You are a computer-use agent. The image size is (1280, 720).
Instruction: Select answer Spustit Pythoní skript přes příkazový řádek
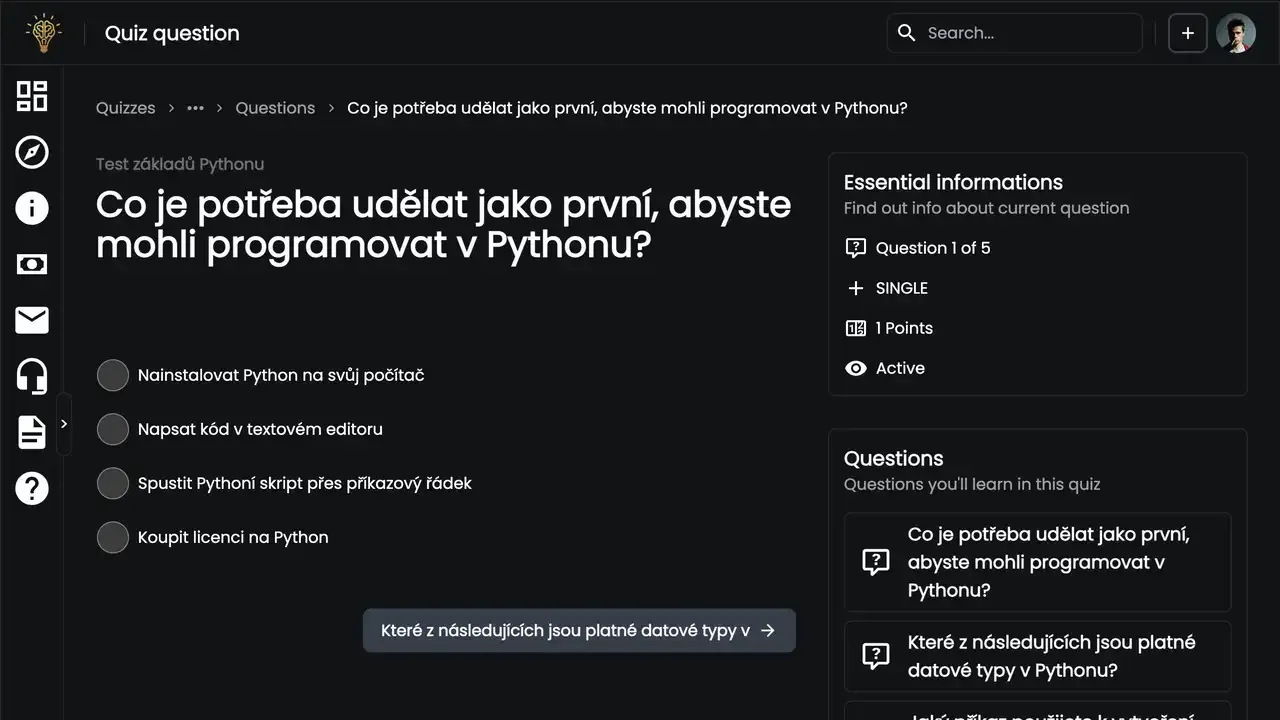coord(113,483)
